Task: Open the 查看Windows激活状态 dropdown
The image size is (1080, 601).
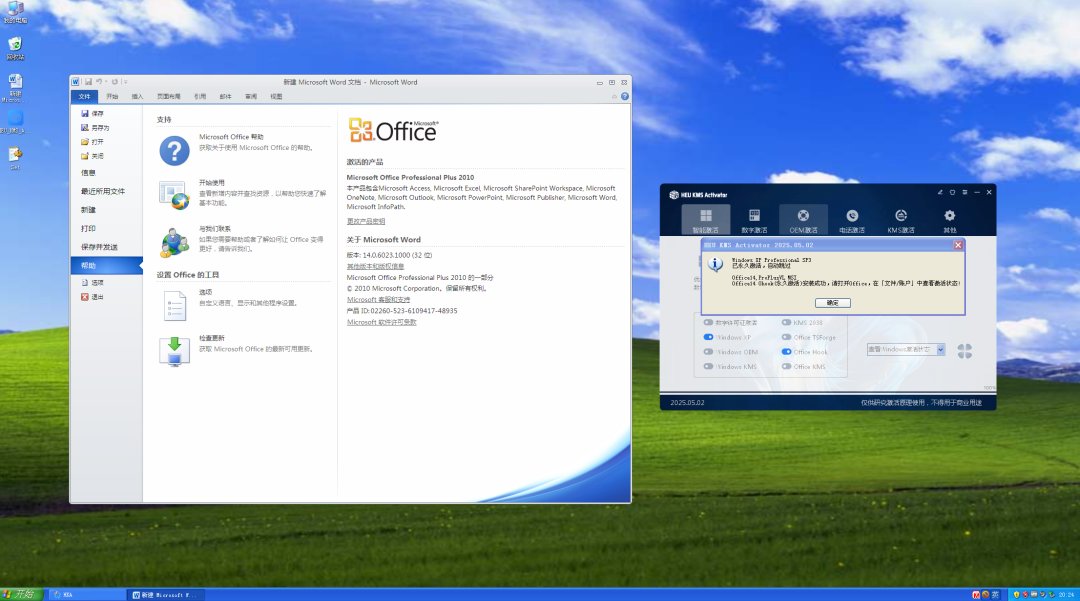Action: 906,350
